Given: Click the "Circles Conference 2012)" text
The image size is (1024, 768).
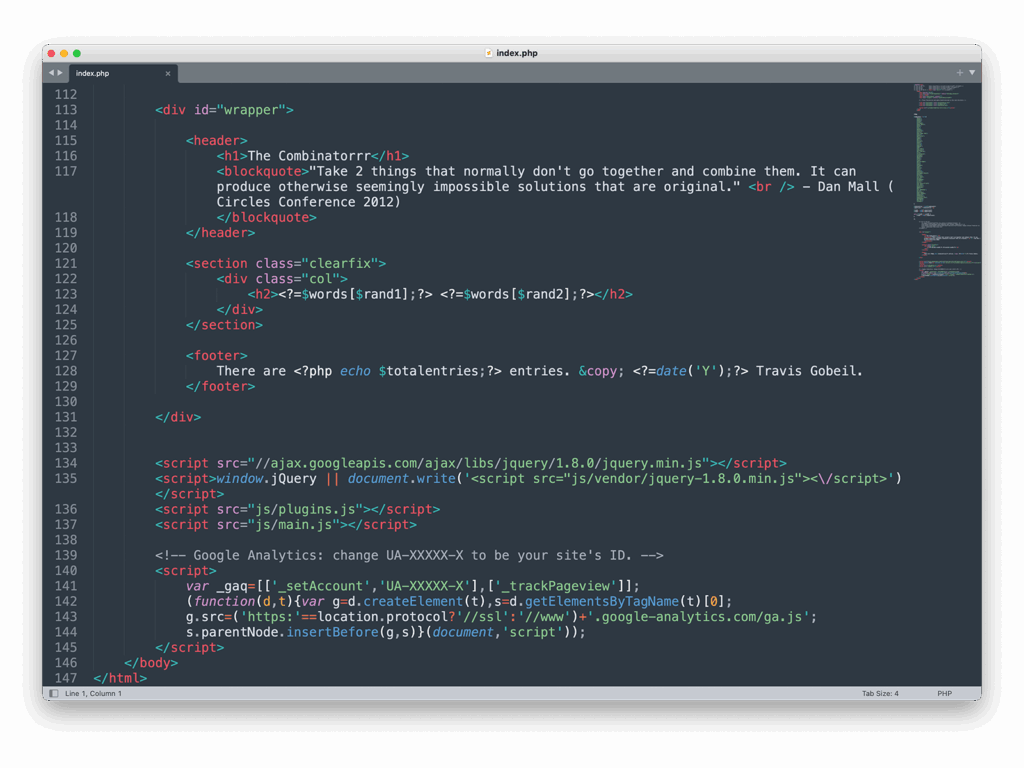Looking at the screenshot, I should [x=309, y=202].
